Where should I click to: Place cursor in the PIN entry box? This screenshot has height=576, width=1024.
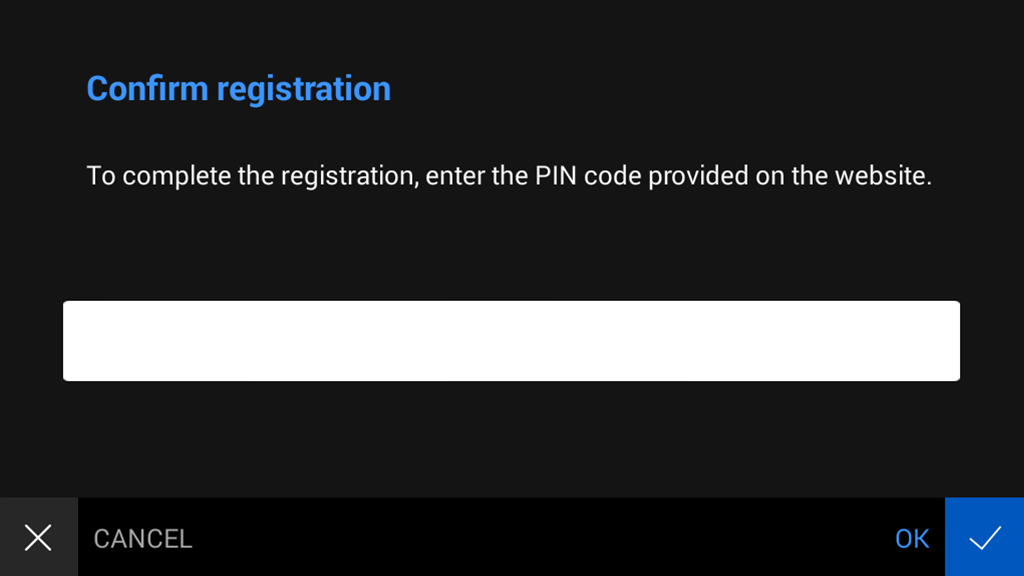pyautogui.click(x=511, y=341)
